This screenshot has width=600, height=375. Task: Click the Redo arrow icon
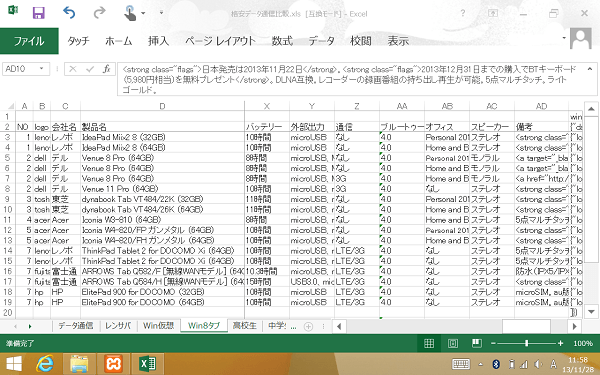pyautogui.click(x=99, y=13)
